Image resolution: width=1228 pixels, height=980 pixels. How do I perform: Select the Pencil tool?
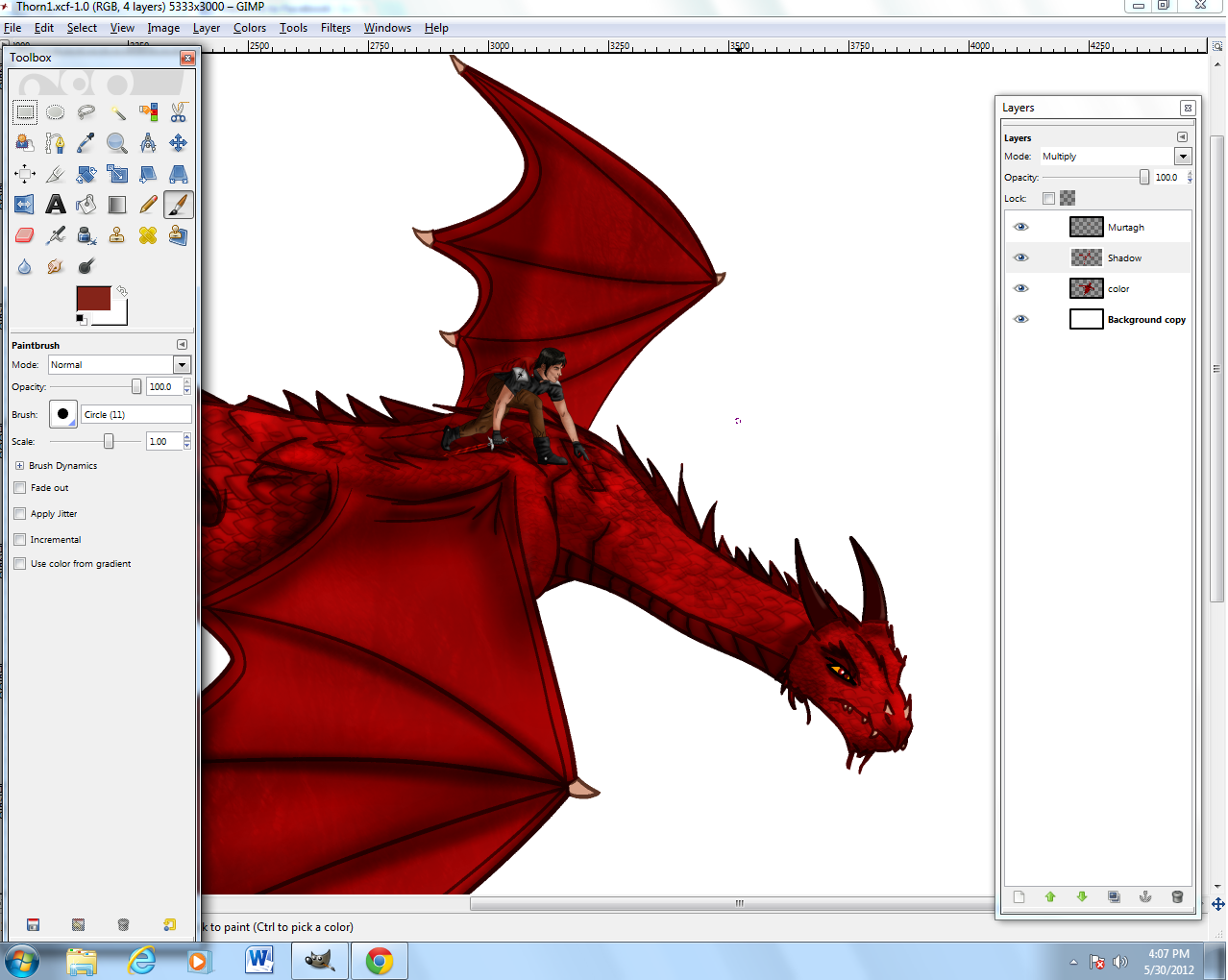point(148,205)
